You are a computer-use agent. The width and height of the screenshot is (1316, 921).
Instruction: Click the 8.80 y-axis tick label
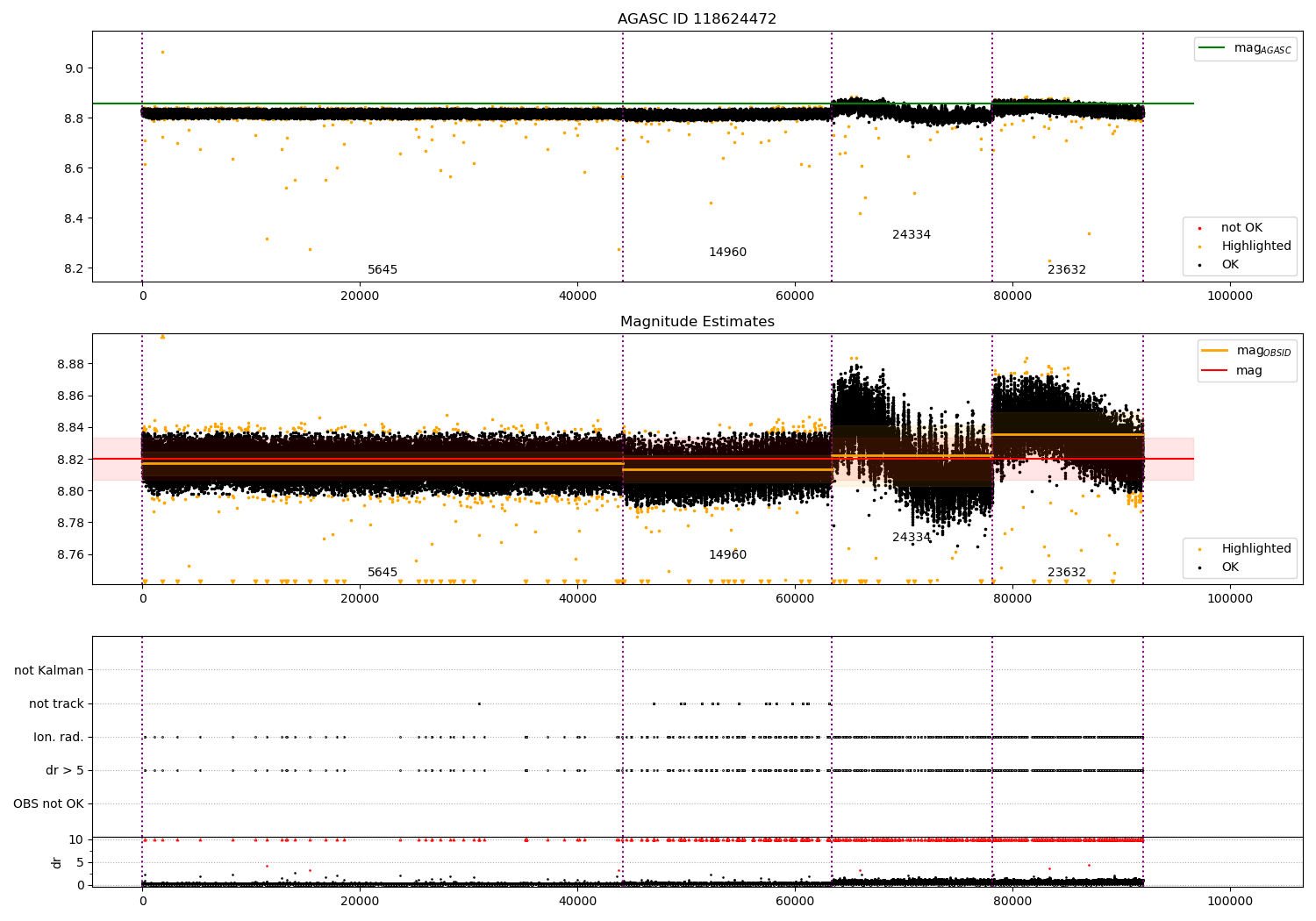click(70, 491)
